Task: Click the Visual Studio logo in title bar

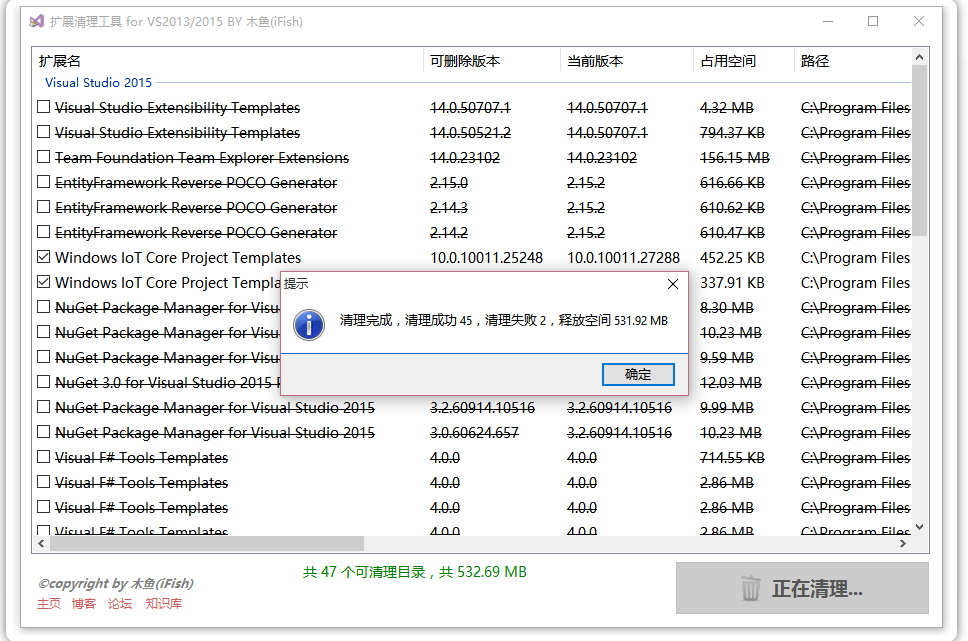Action: [37, 22]
